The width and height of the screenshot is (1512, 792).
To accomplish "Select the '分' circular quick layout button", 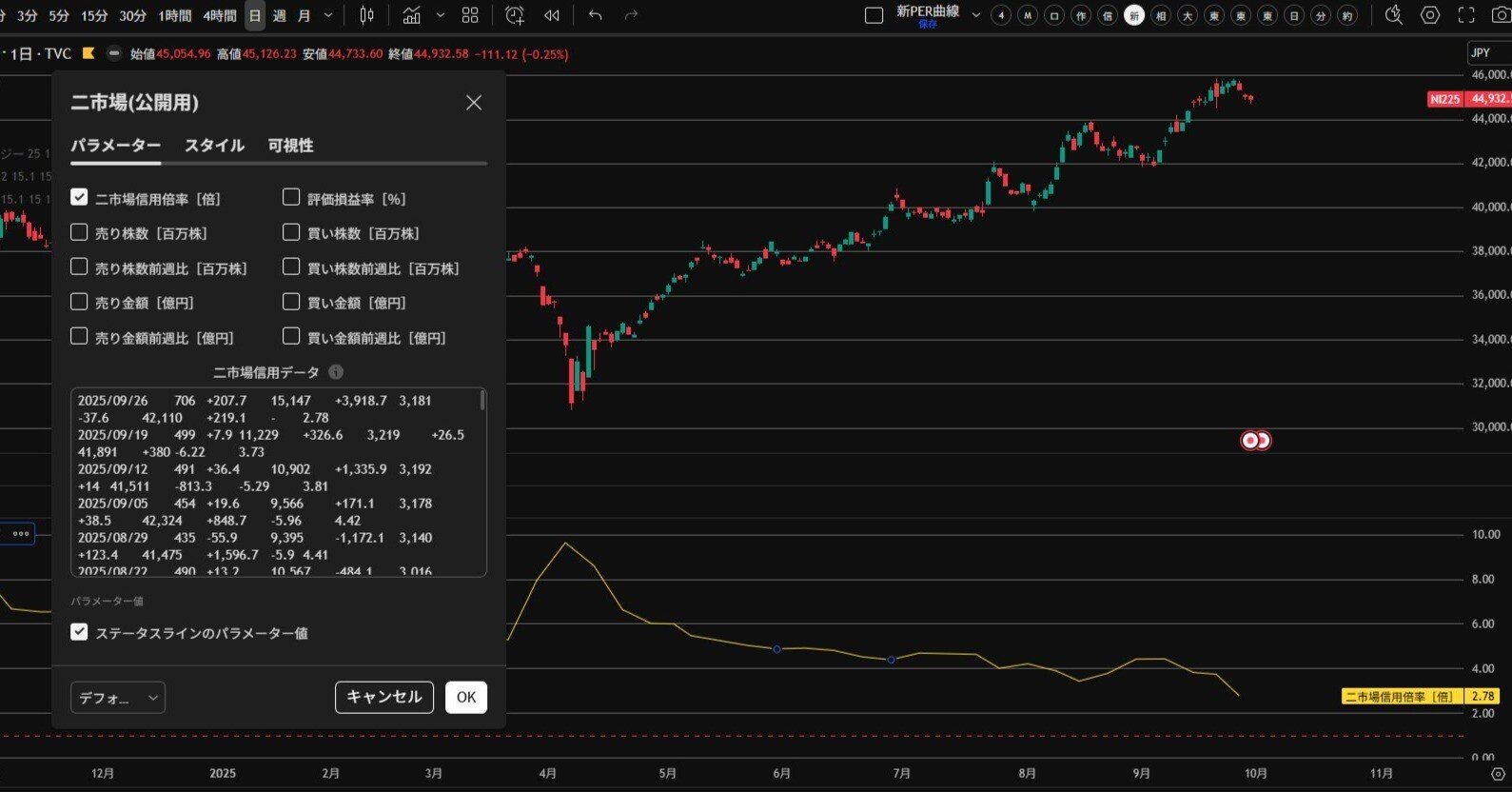I will click(1321, 15).
